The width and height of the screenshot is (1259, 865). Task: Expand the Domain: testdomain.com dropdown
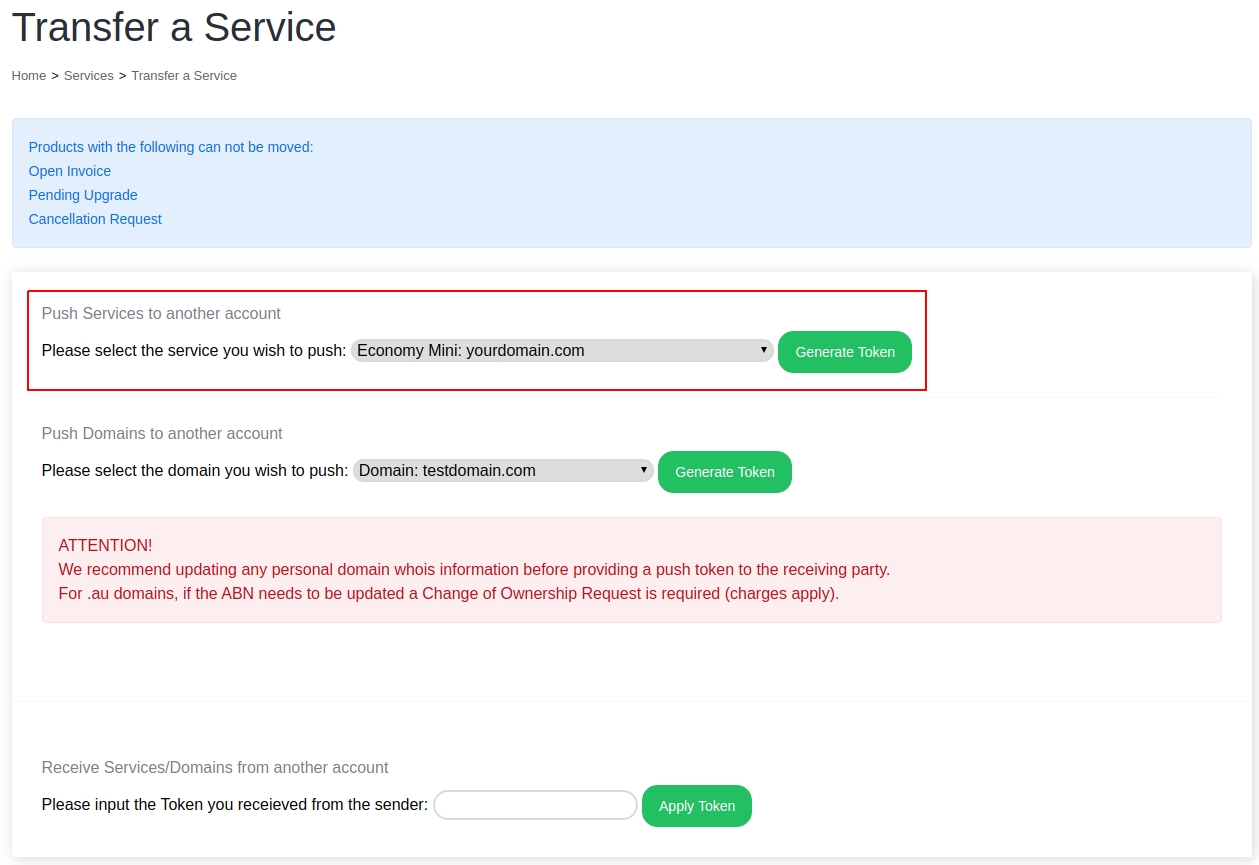pyautogui.click(x=503, y=471)
